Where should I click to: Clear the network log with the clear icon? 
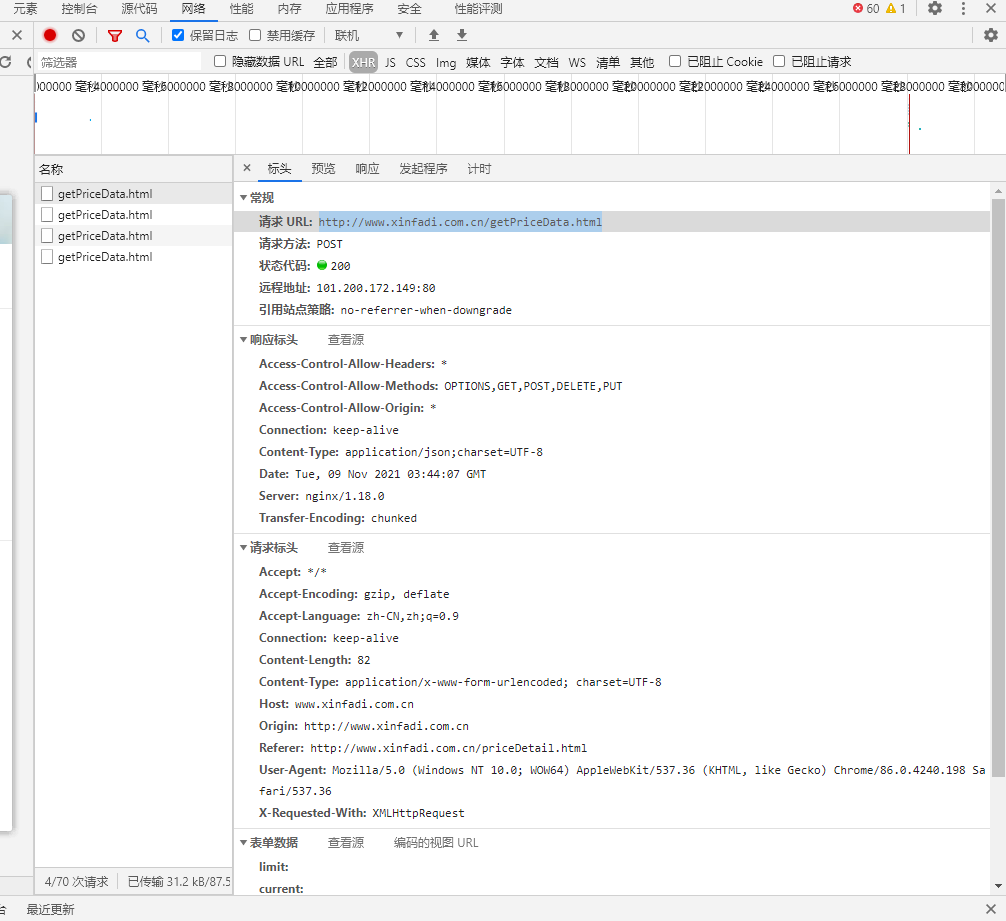point(78,35)
